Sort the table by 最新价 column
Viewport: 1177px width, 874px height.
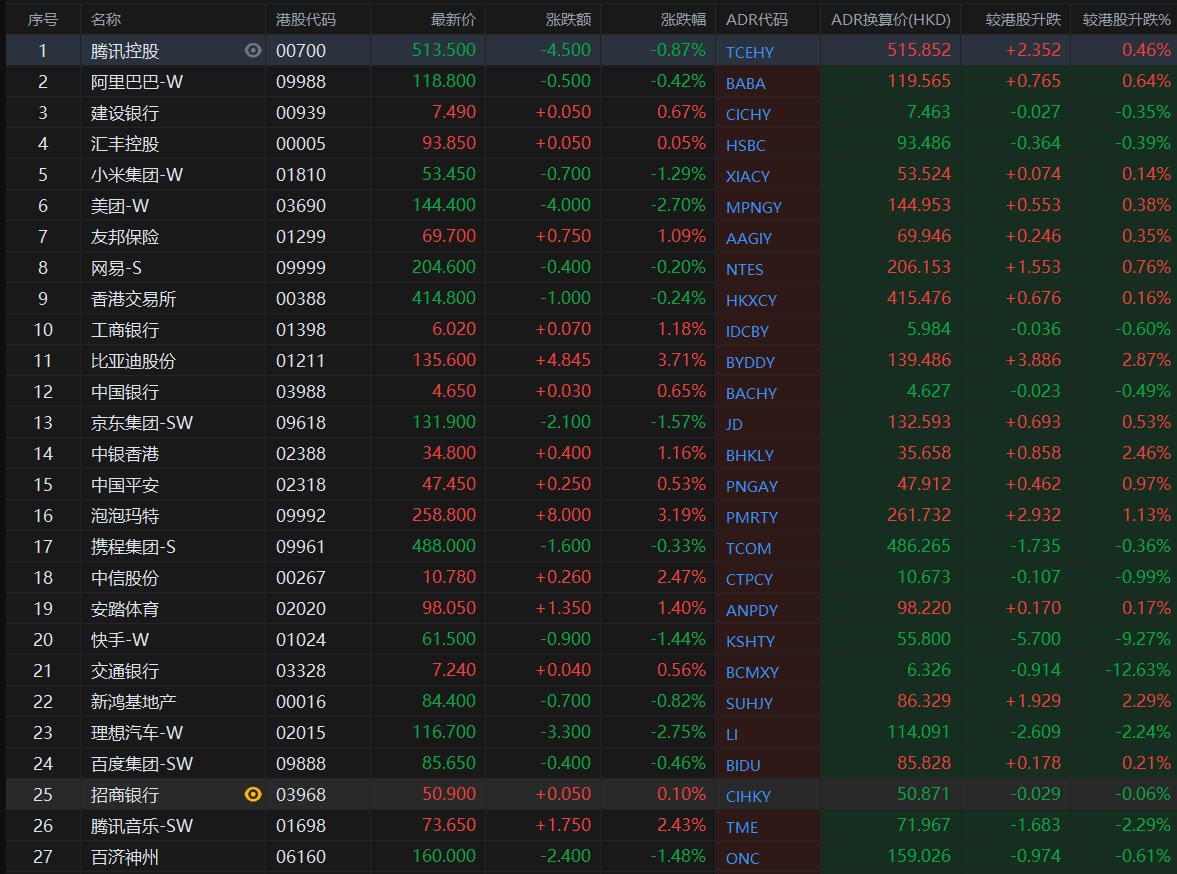[453, 19]
